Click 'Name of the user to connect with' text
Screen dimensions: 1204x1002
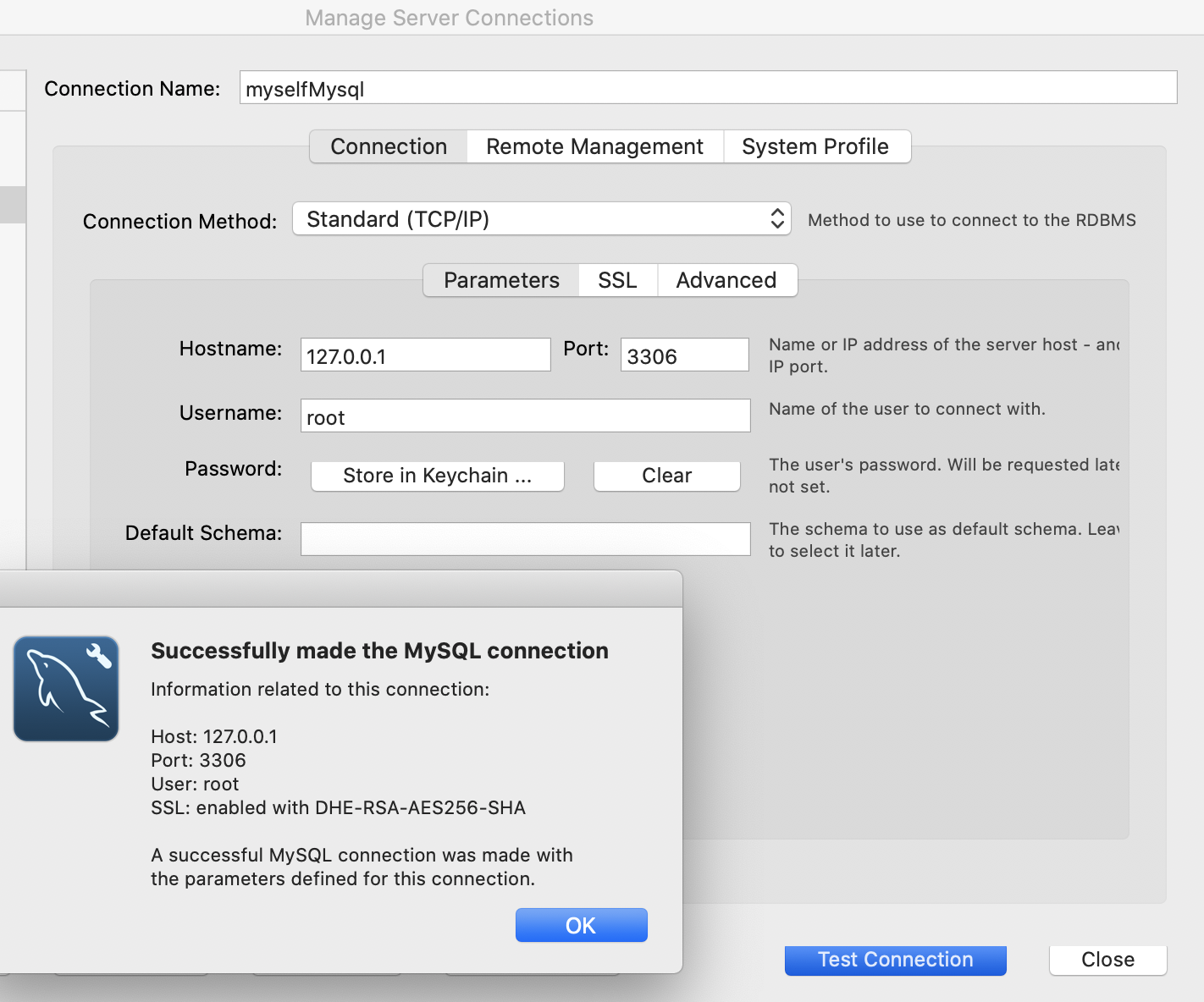[x=907, y=409]
